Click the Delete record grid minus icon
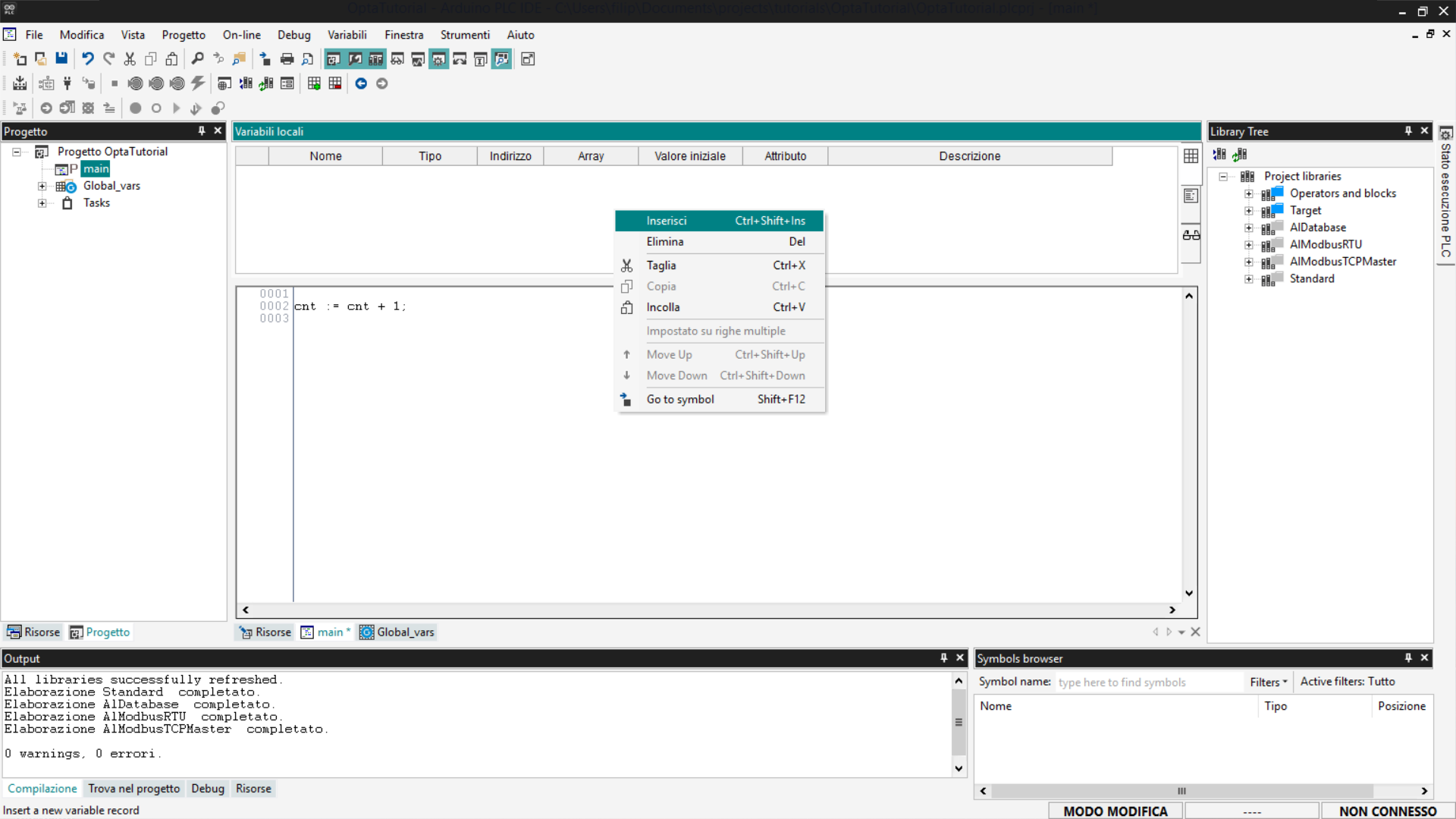1456x819 pixels. pyautogui.click(x=335, y=83)
